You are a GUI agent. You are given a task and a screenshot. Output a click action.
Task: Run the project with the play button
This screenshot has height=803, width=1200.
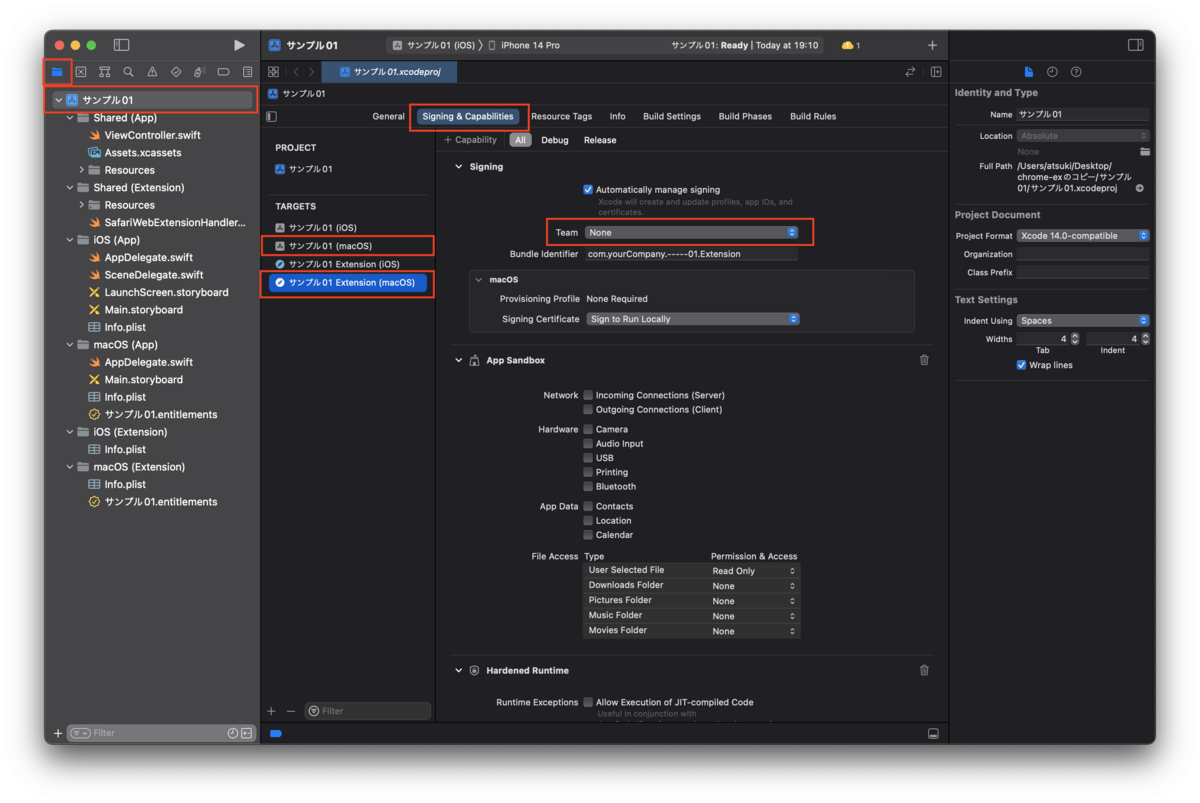tap(239, 45)
